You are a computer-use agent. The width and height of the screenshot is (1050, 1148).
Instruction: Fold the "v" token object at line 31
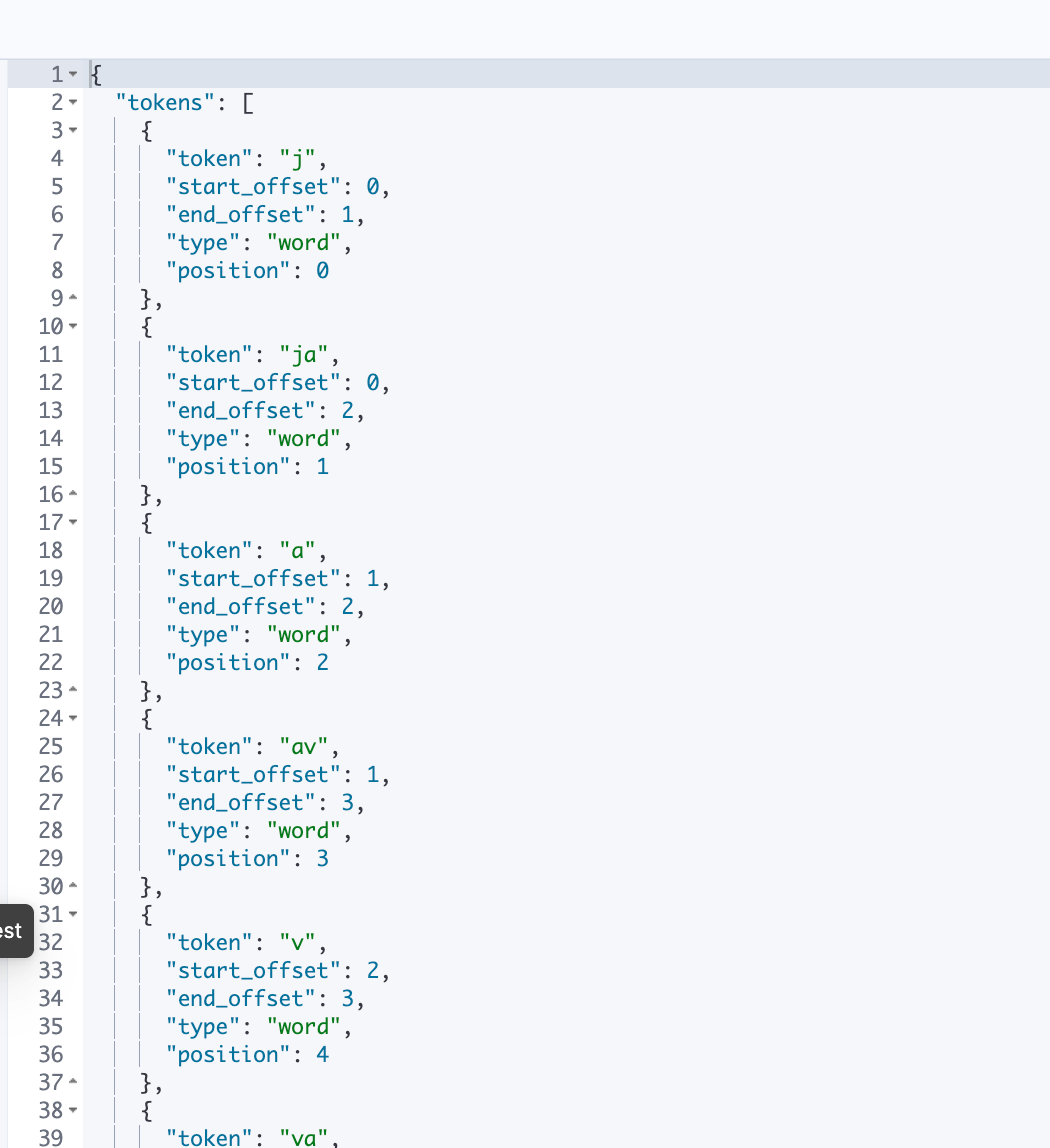72,914
